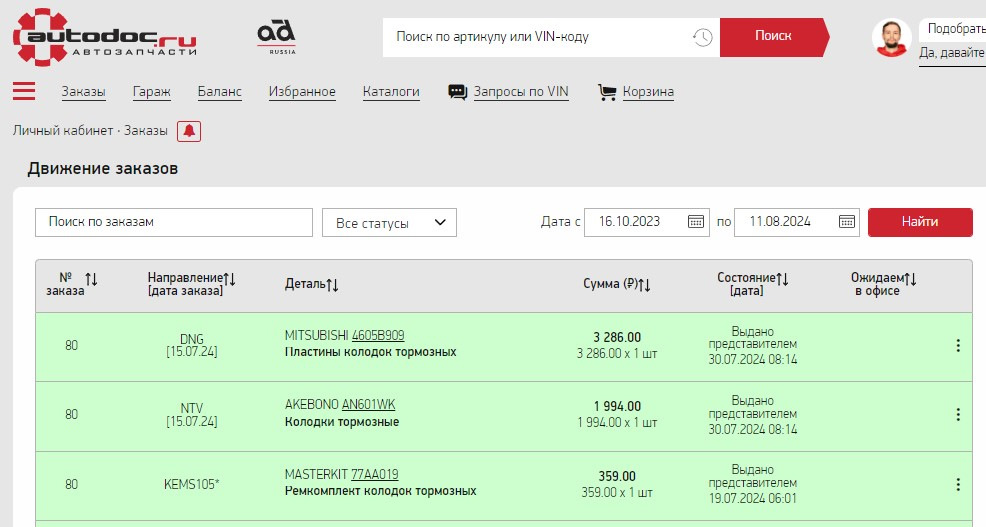Sort by Направление column arrows

pos(230,278)
